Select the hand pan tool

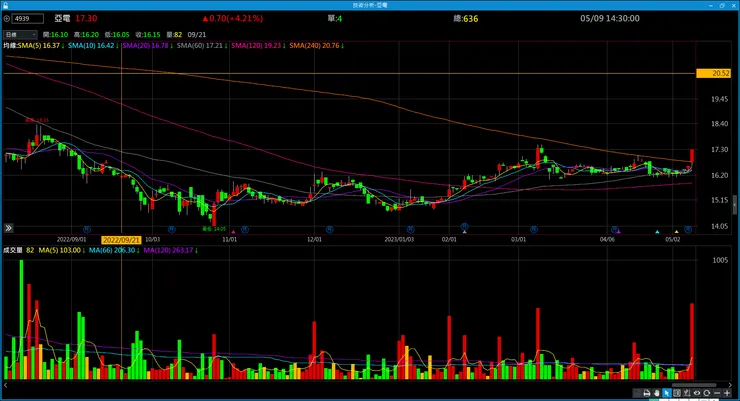tap(656, 393)
